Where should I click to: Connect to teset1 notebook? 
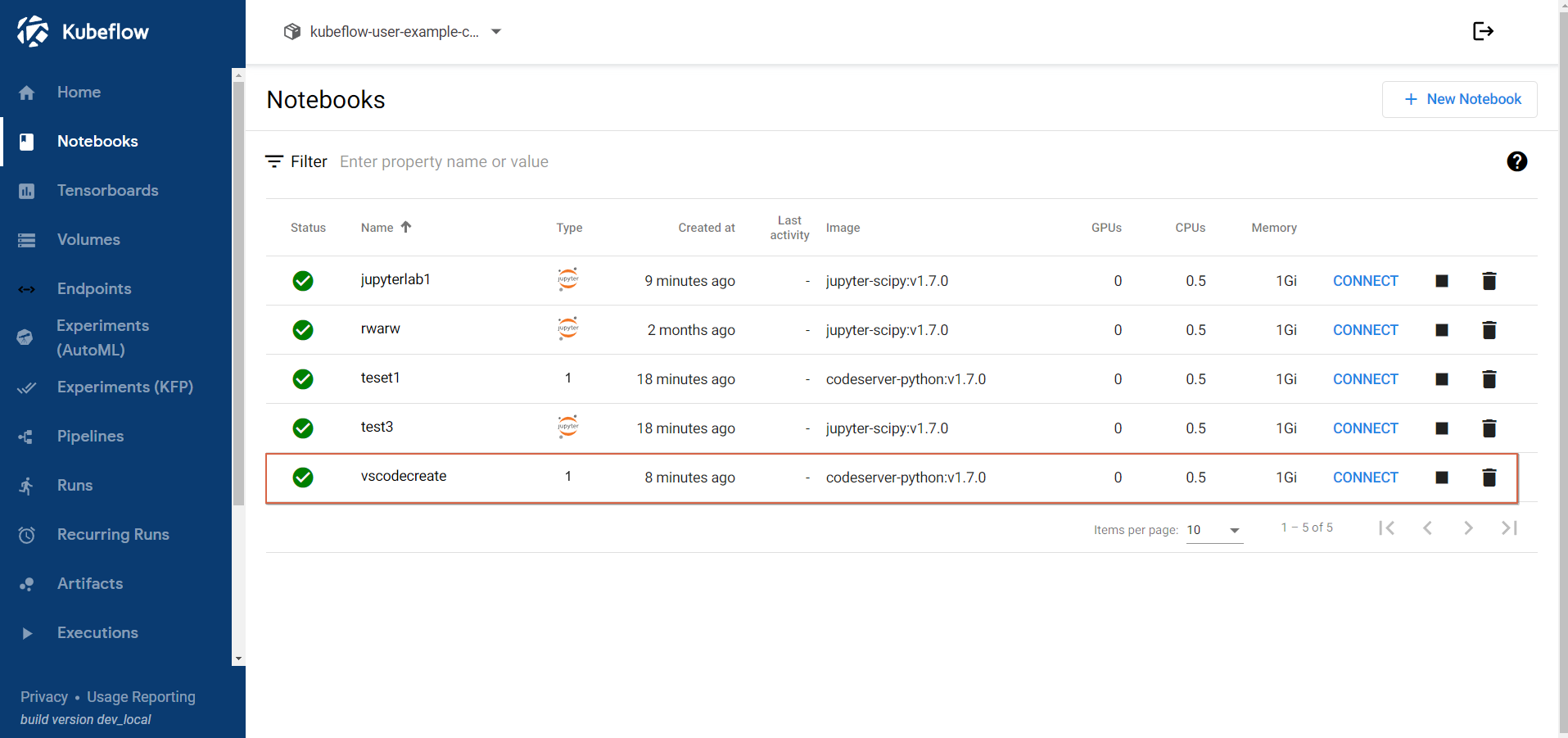pyautogui.click(x=1365, y=379)
